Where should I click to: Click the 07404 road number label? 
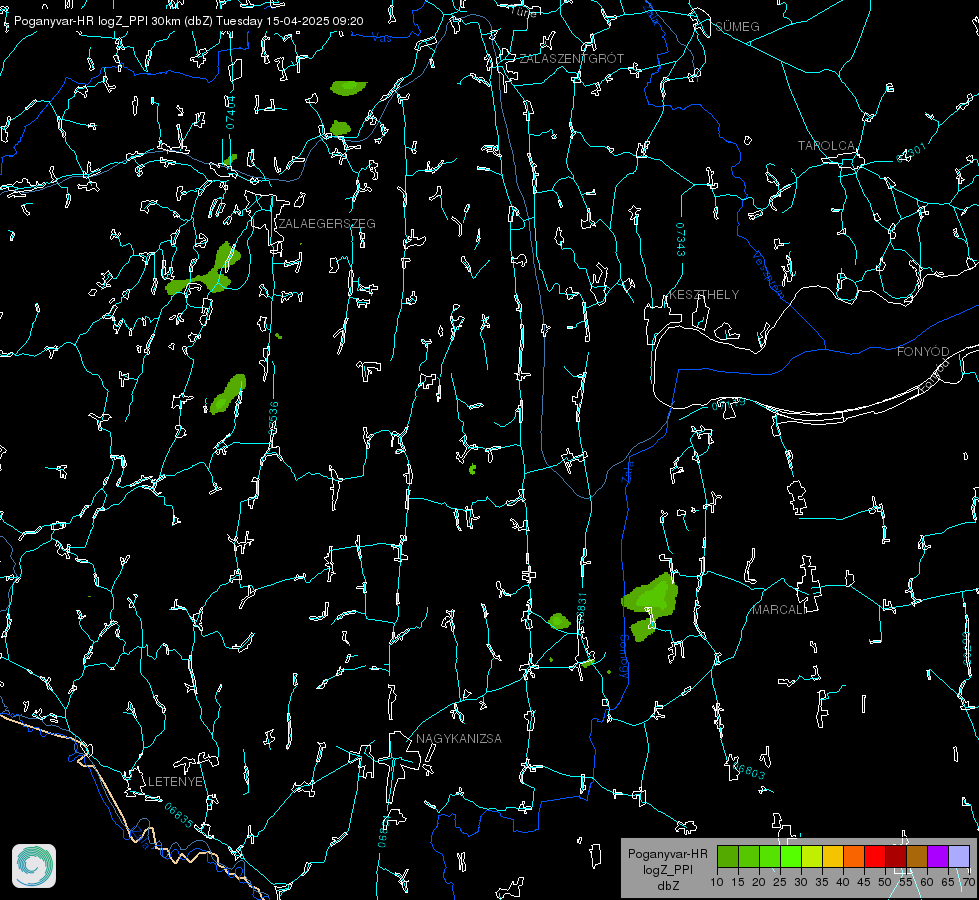click(x=230, y=113)
